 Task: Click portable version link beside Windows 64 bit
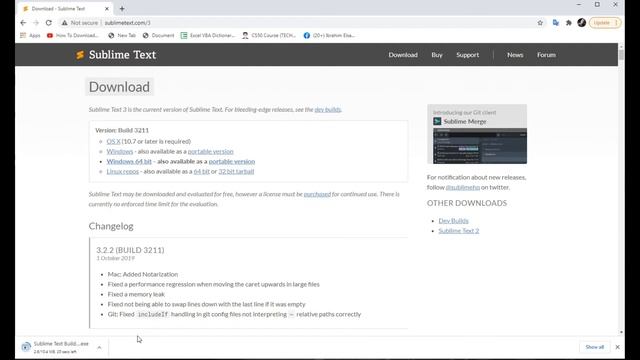coord(232,162)
